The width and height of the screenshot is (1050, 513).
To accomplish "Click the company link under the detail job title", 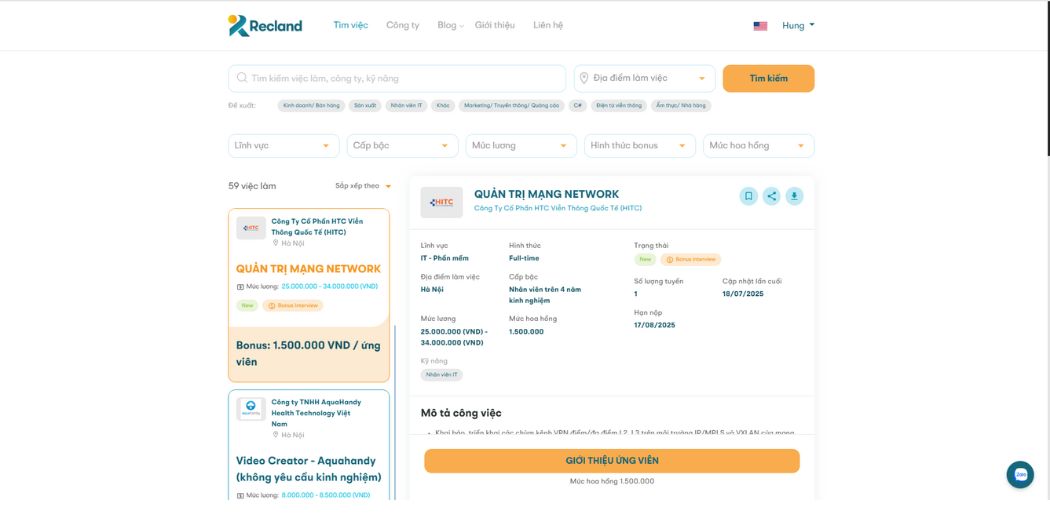I will pos(558,208).
